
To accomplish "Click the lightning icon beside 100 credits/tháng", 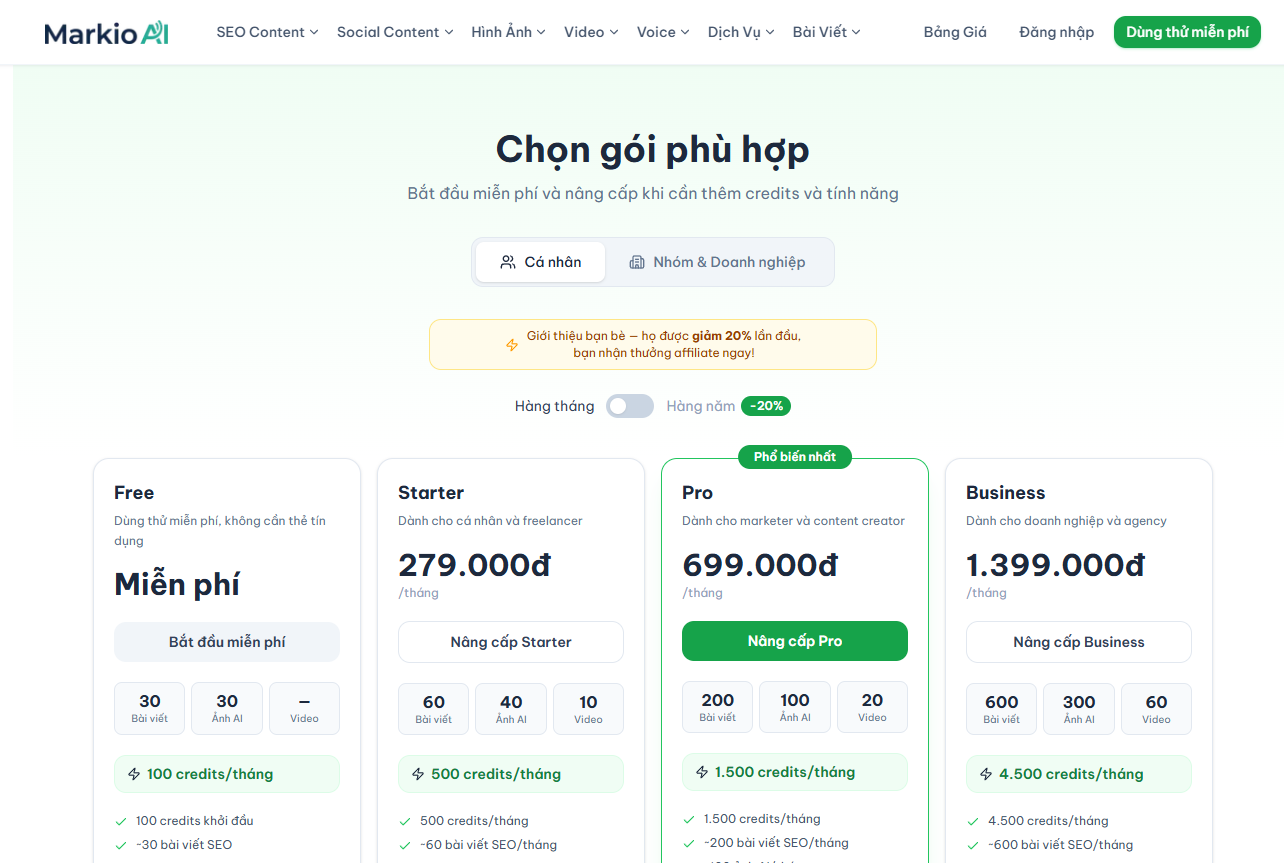I will point(134,774).
